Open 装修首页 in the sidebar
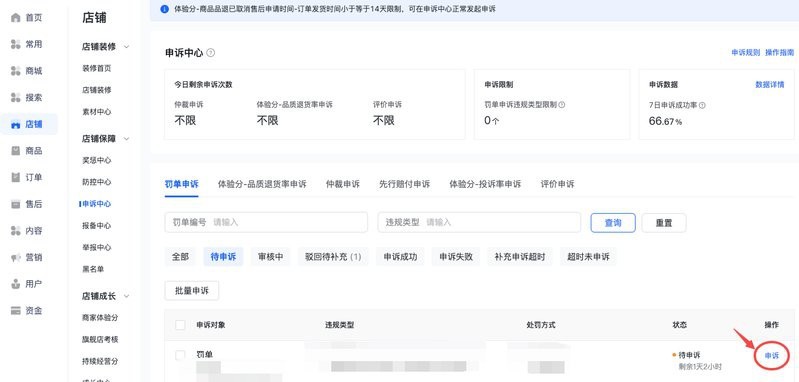Image resolution: width=799 pixels, height=382 pixels. [x=96, y=68]
